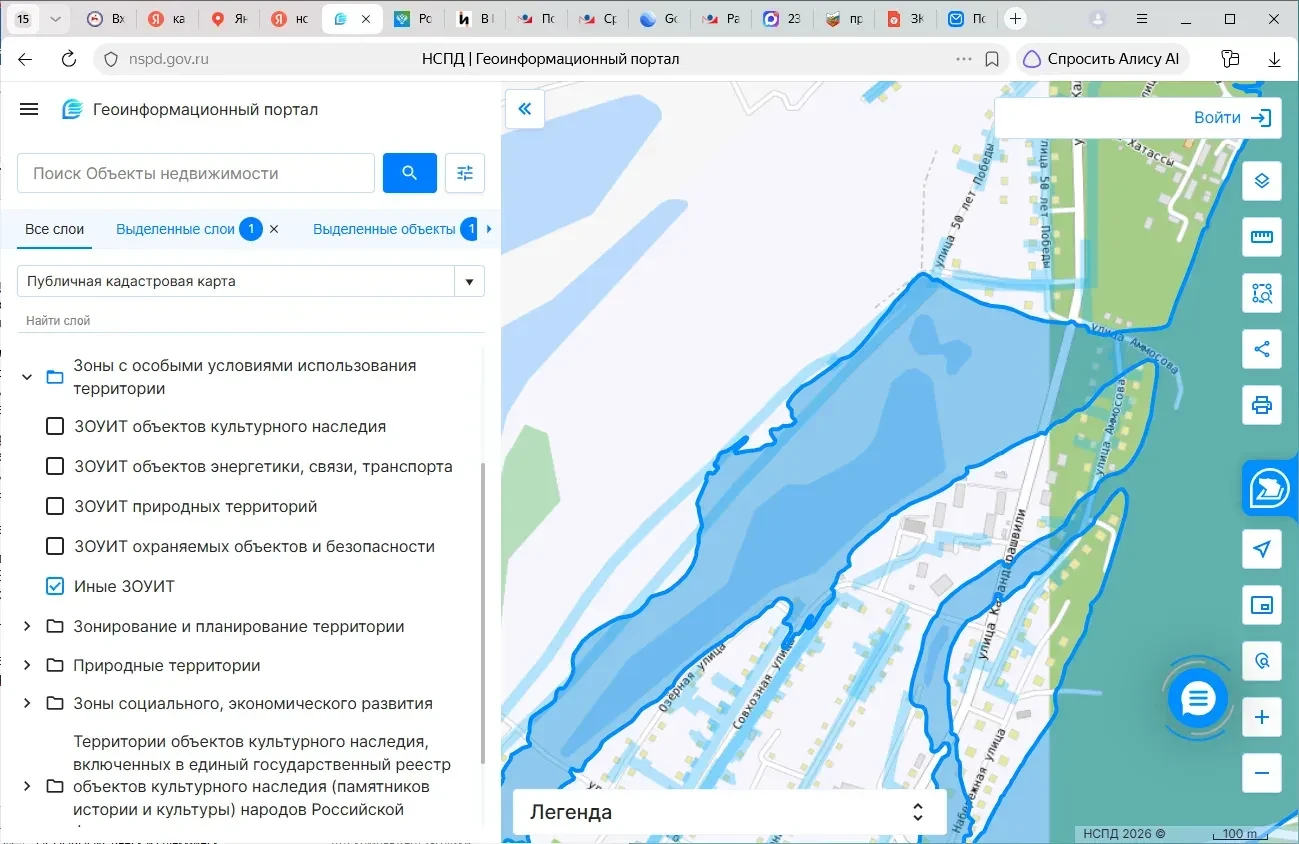
Task: Expand the Природные территории folder
Action: 27,666
